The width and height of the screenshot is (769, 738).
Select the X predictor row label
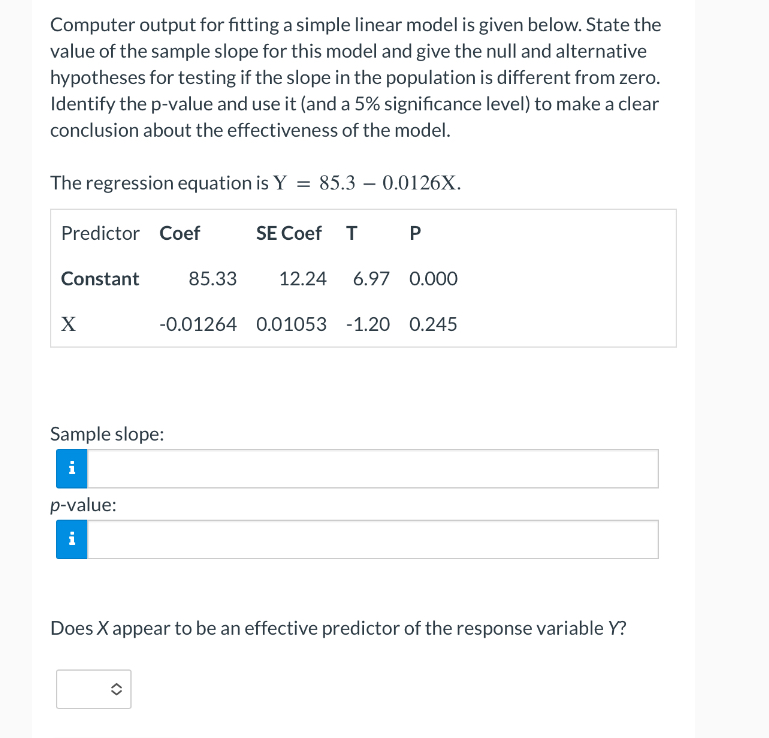pos(68,324)
